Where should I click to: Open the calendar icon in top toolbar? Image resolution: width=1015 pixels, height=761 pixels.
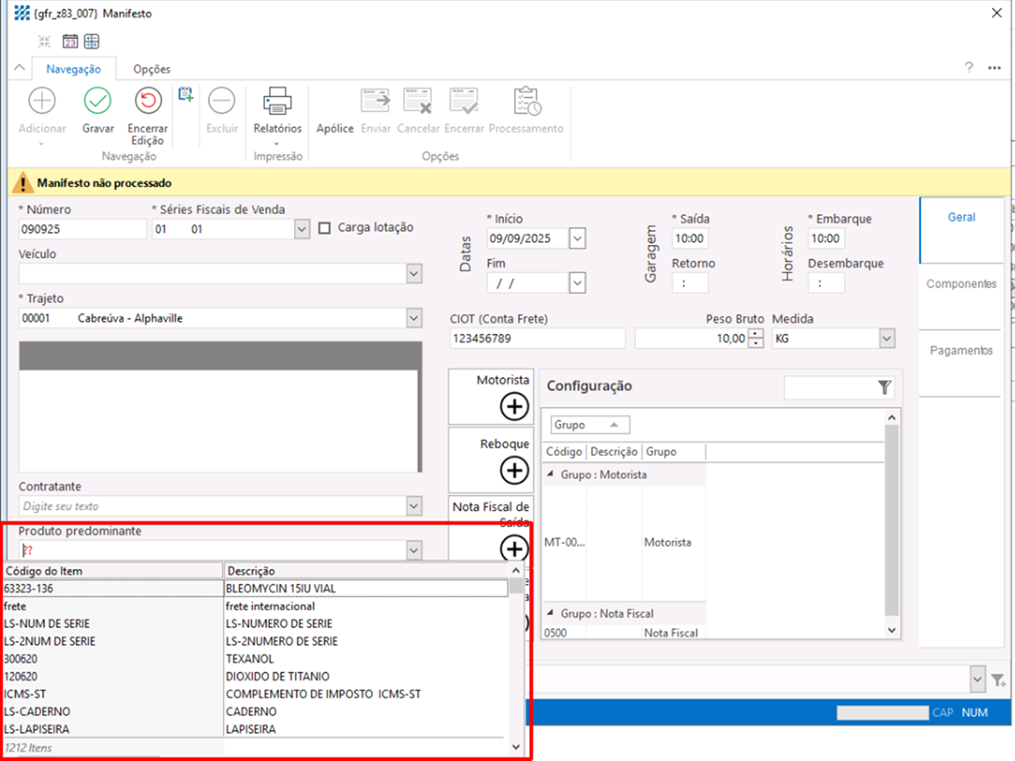tap(70, 41)
